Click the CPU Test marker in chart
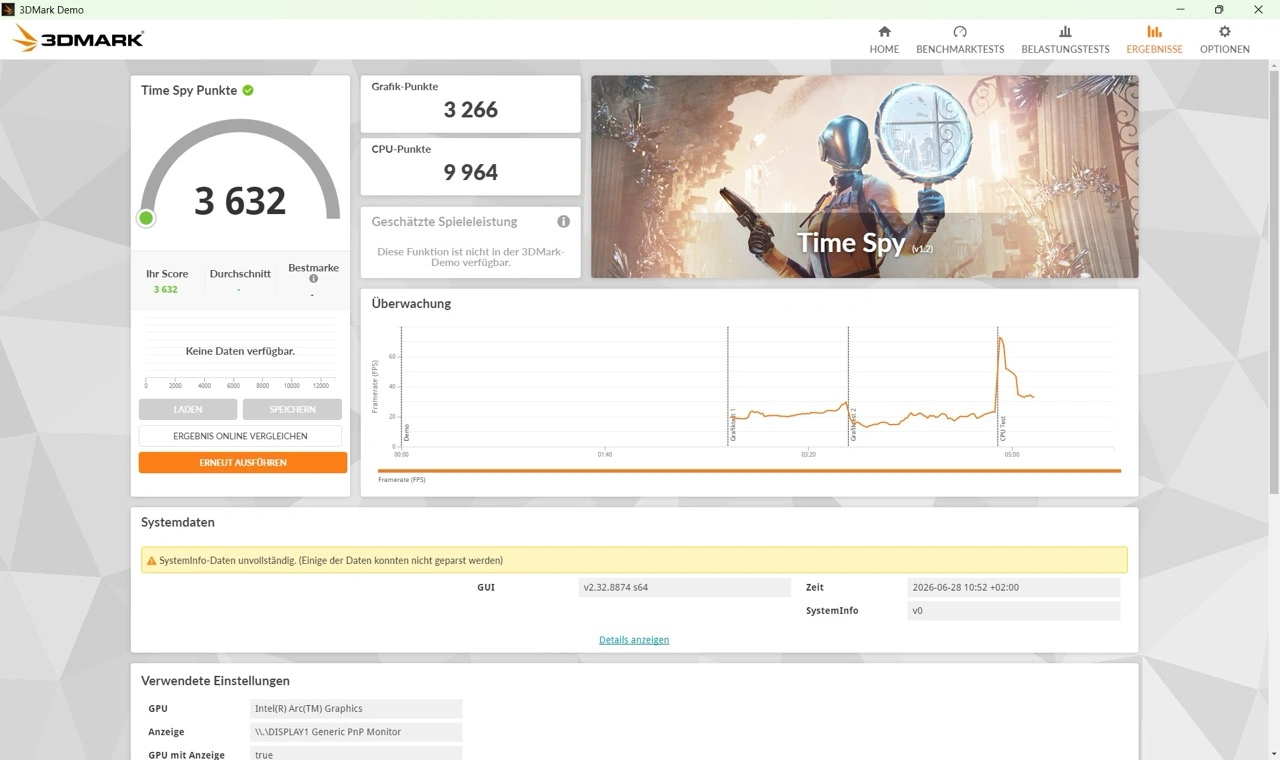1280x760 pixels. tap(1003, 430)
